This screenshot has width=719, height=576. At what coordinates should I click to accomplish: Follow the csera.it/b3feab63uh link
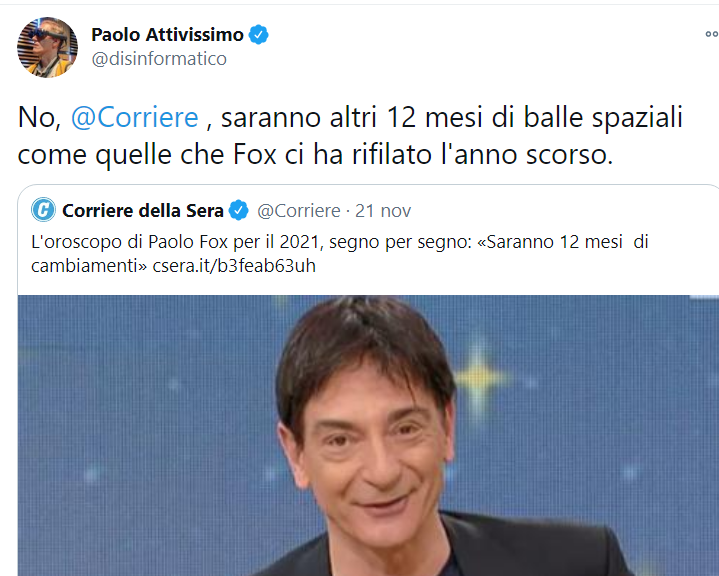click(x=234, y=266)
